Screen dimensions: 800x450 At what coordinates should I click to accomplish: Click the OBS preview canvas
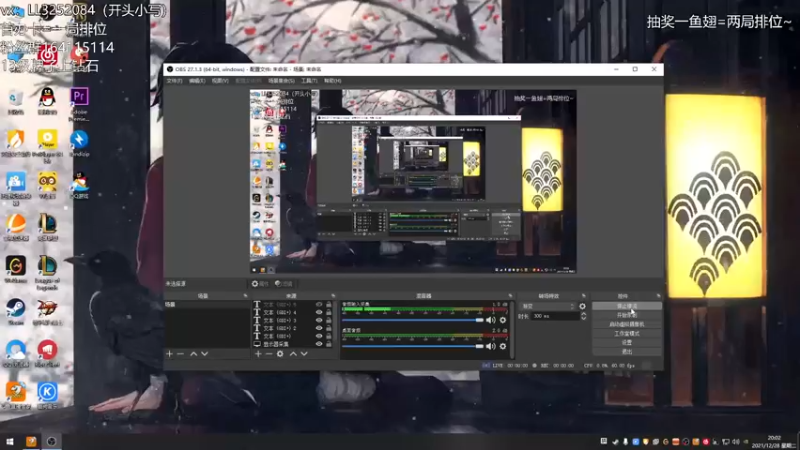pyautogui.click(x=413, y=181)
